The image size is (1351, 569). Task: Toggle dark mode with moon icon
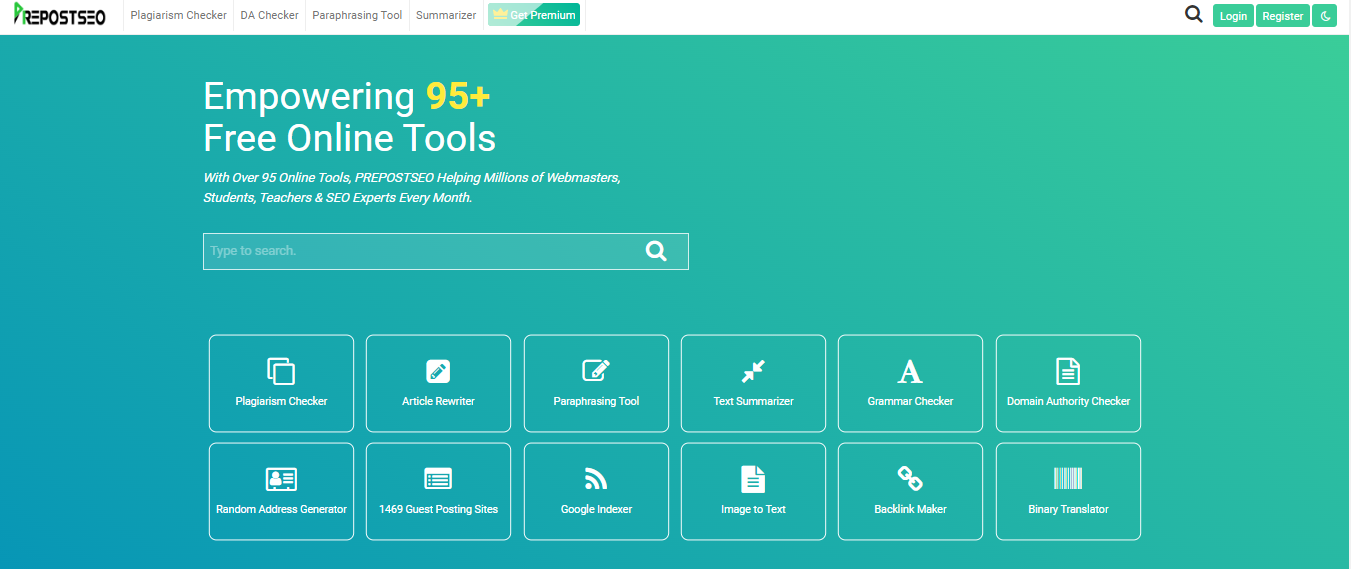coord(1325,16)
